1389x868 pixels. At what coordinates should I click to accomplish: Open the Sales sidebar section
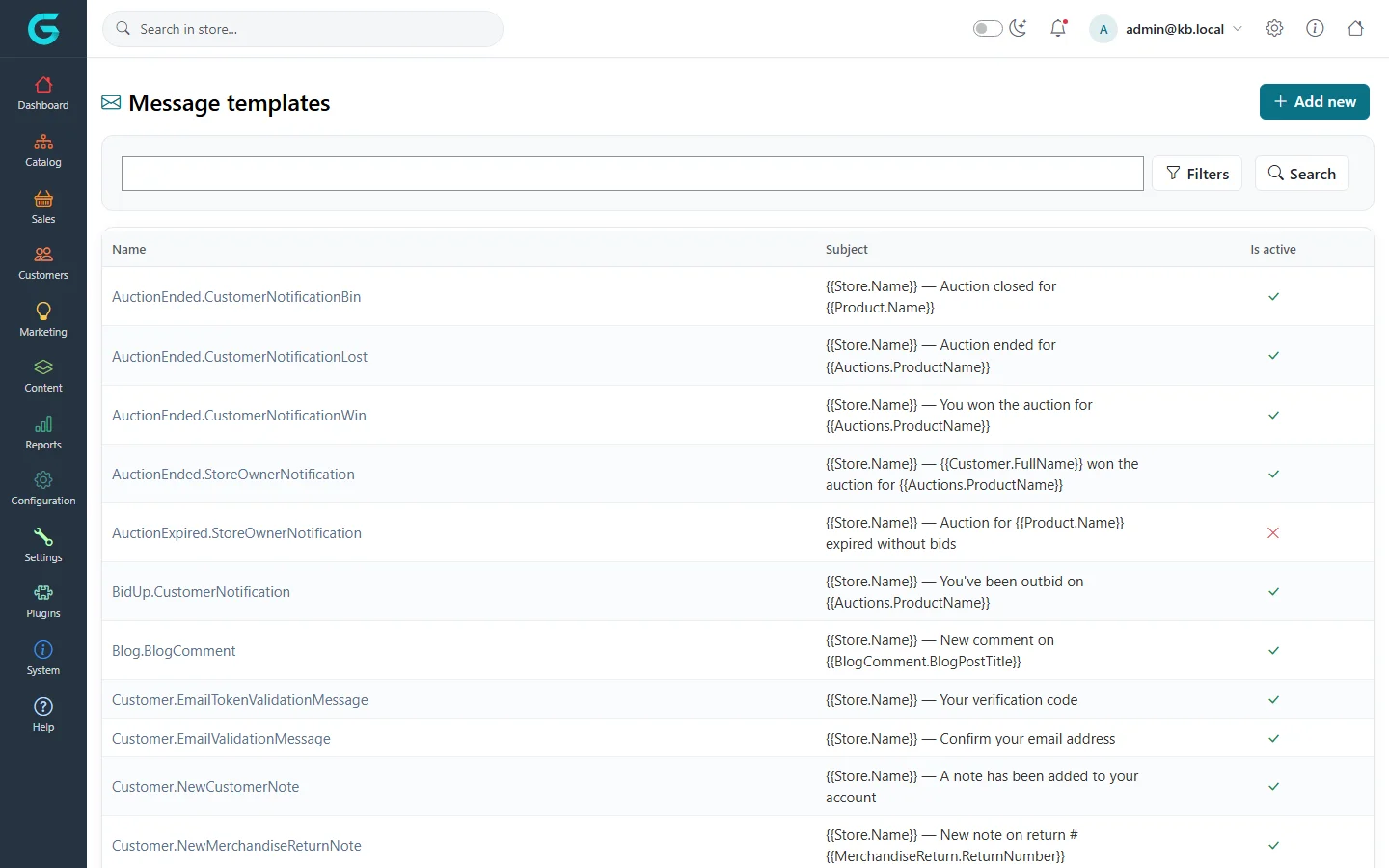tap(43, 207)
